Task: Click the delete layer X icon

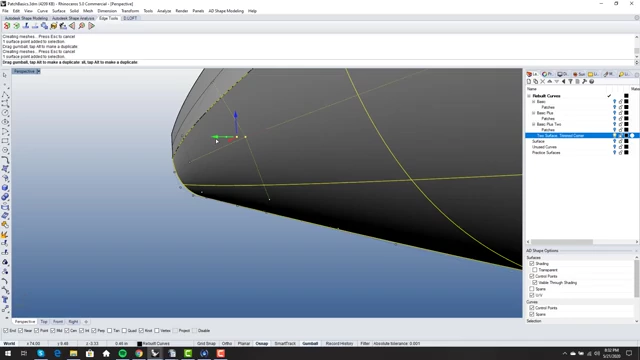Action: (542, 82)
